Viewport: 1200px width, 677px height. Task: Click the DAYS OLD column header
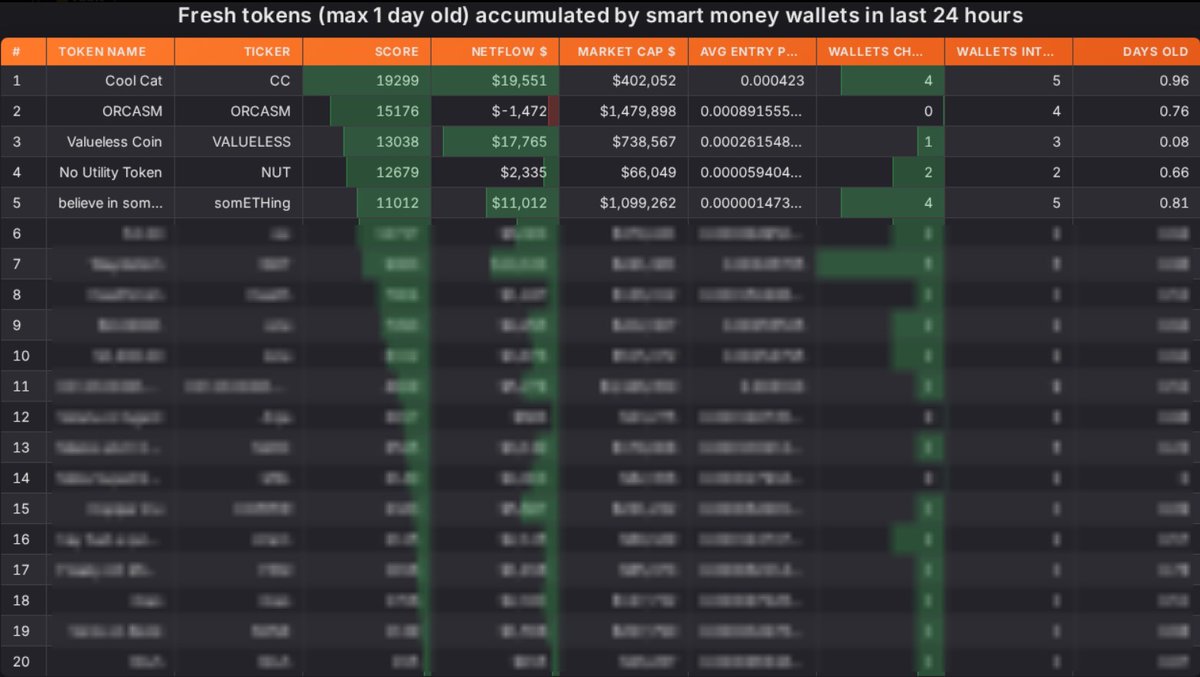pyautogui.click(x=1136, y=51)
